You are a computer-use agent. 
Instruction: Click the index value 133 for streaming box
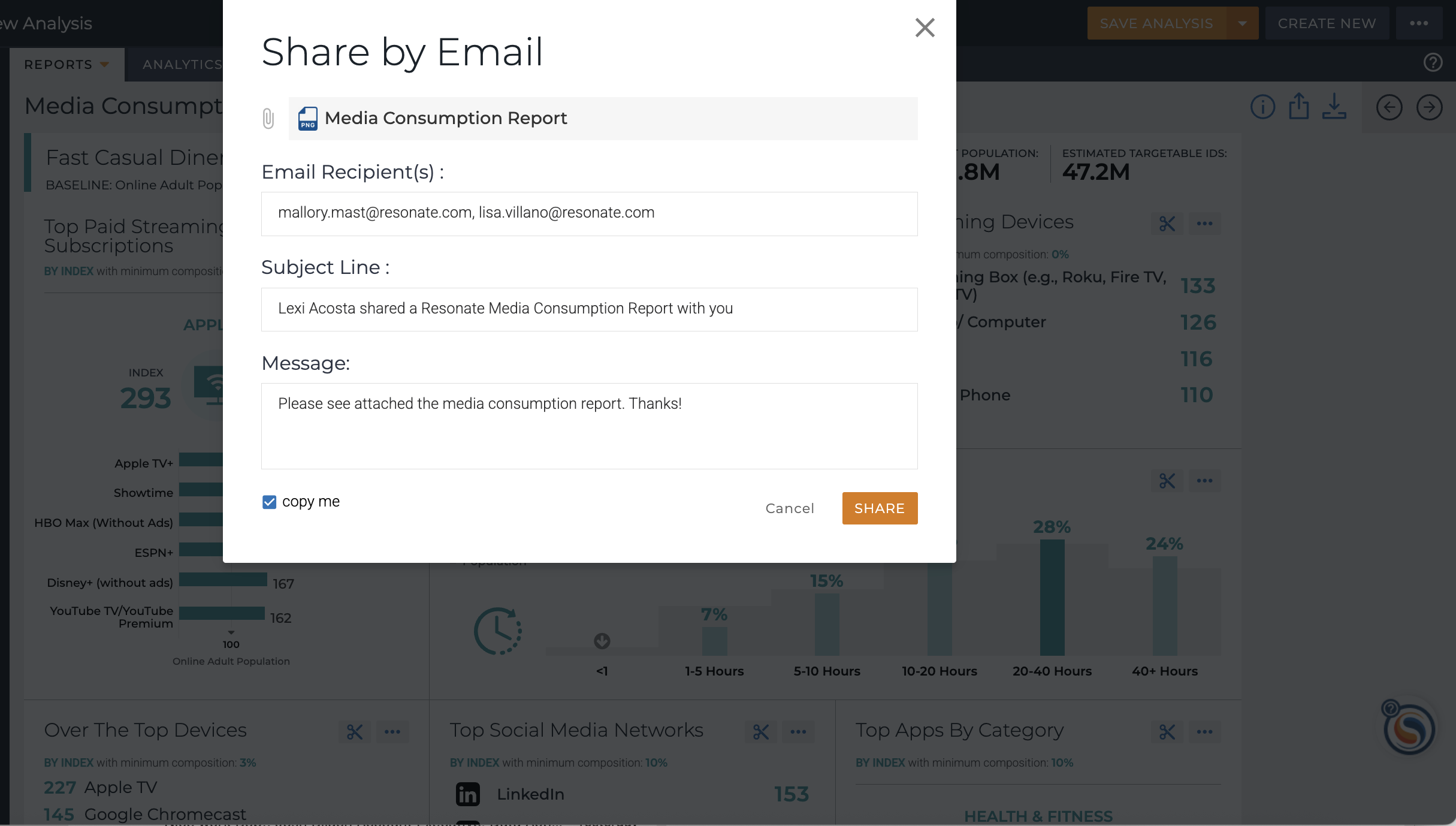tap(1198, 285)
